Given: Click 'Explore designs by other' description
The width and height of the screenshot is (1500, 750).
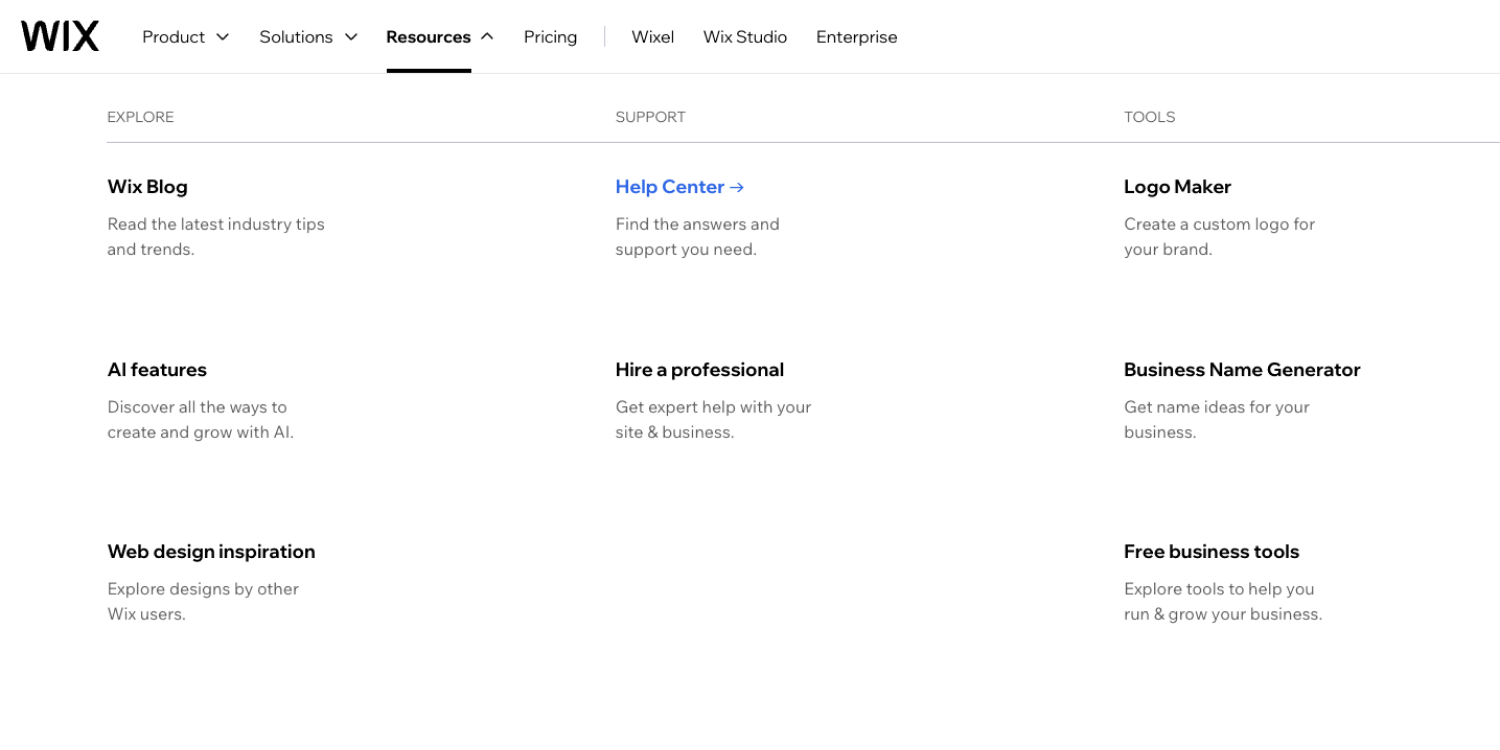Looking at the screenshot, I should point(203,589).
